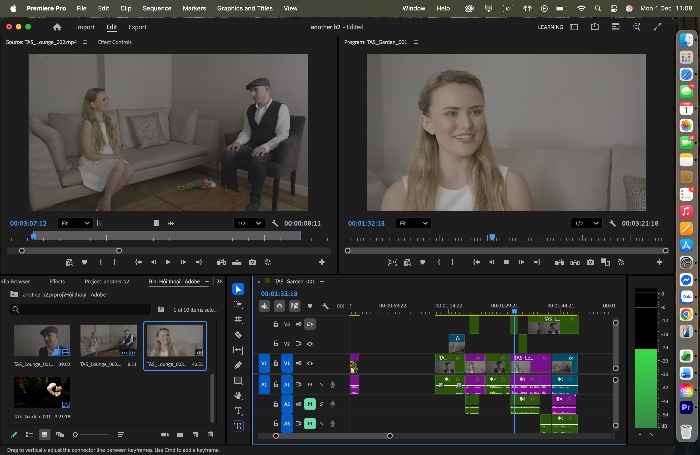Click Insert button in Source monitor
This screenshot has height=455, width=700.
tap(221, 263)
